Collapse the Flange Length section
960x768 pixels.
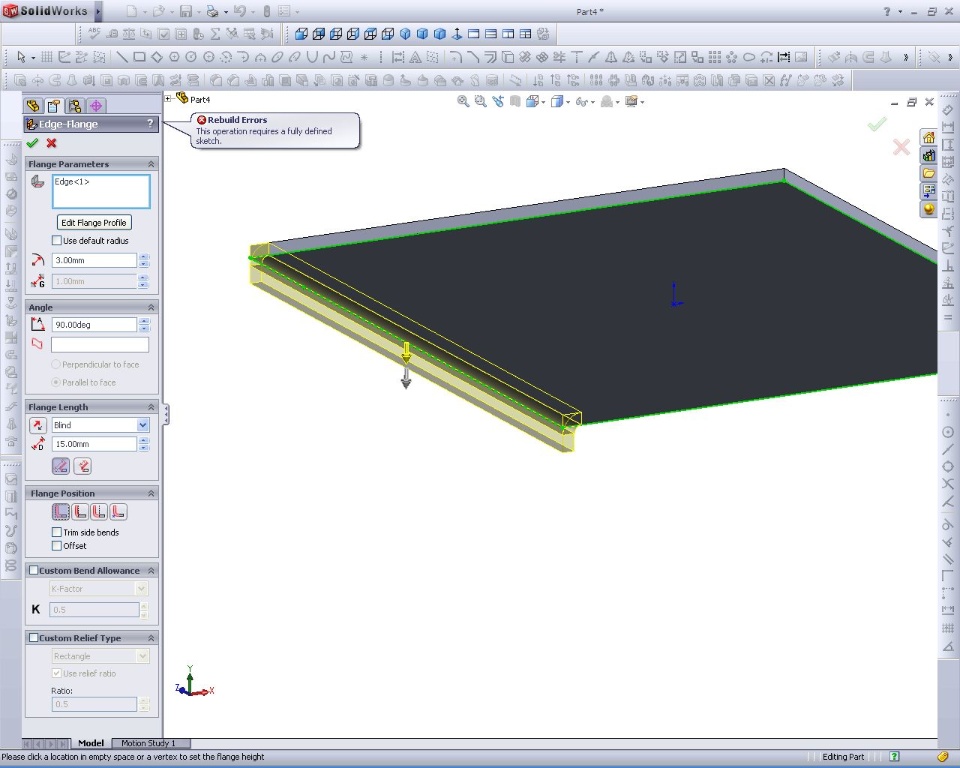[x=151, y=407]
